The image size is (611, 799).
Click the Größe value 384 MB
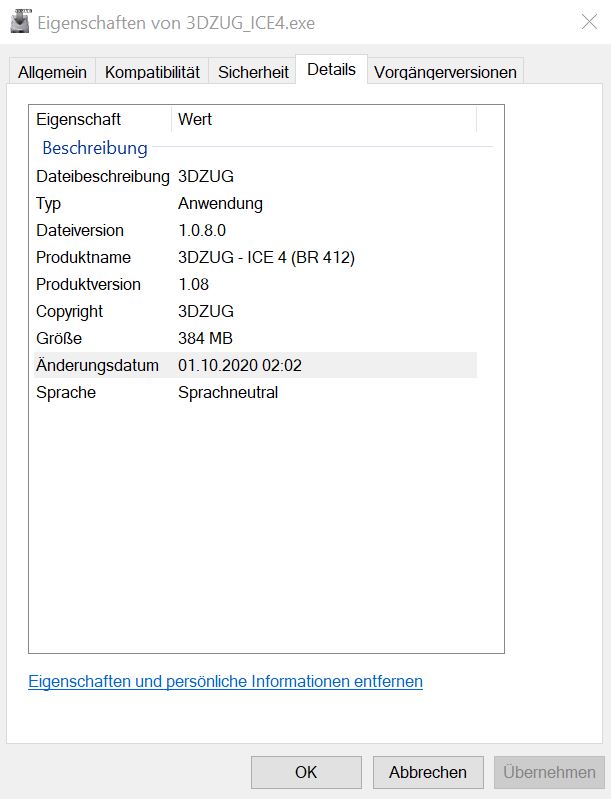click(x=205, y=338)
